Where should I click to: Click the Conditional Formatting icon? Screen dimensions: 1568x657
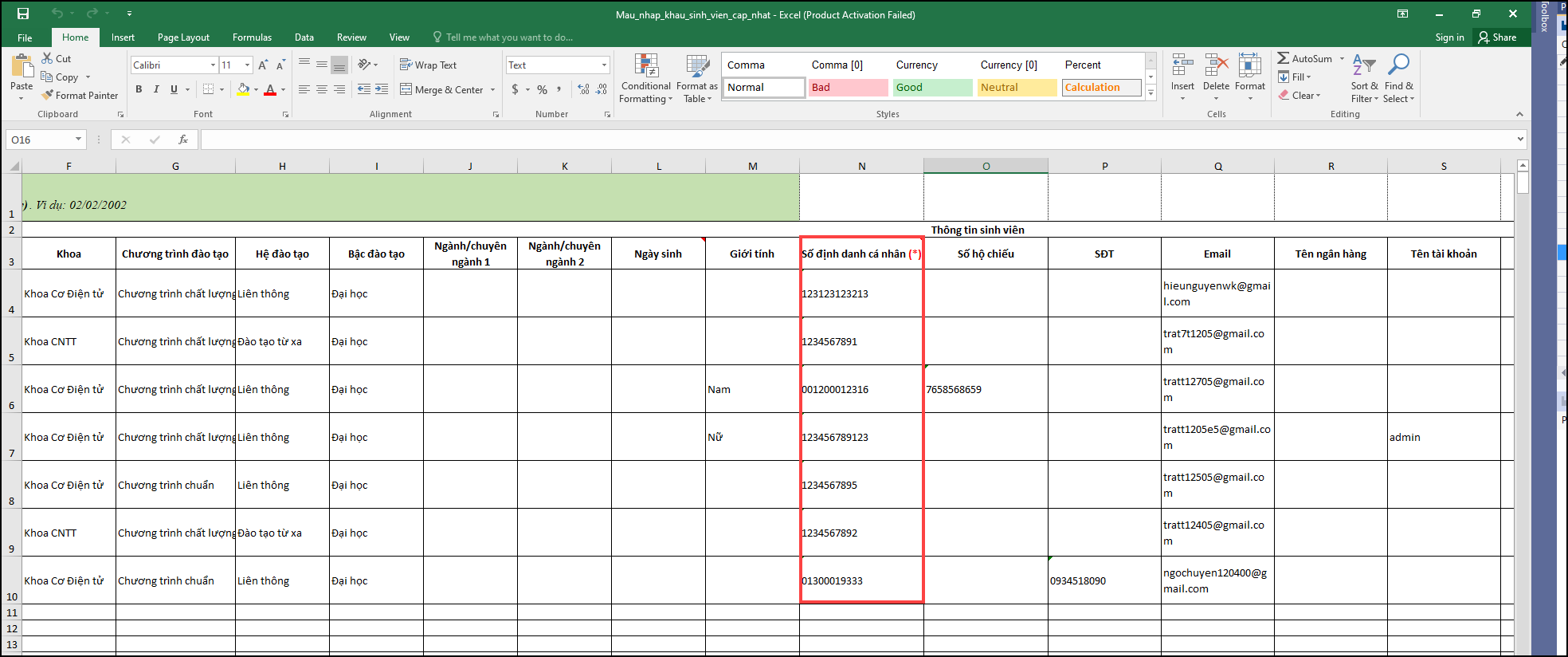point(645,79)
